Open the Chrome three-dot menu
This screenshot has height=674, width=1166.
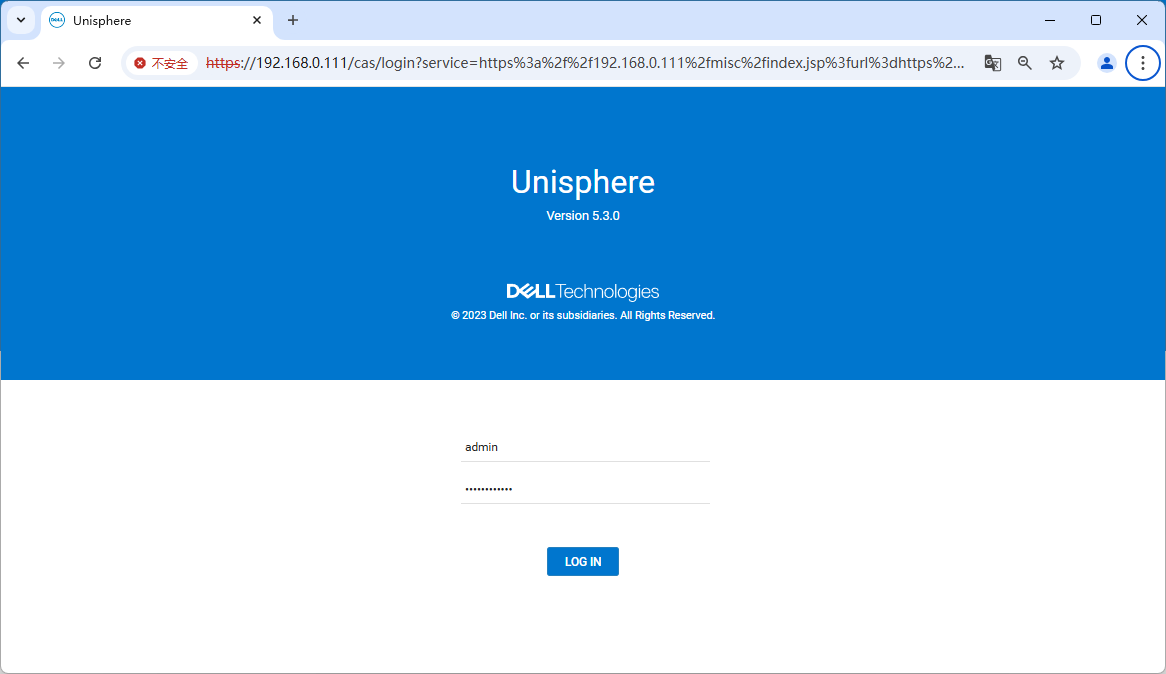1143,63
